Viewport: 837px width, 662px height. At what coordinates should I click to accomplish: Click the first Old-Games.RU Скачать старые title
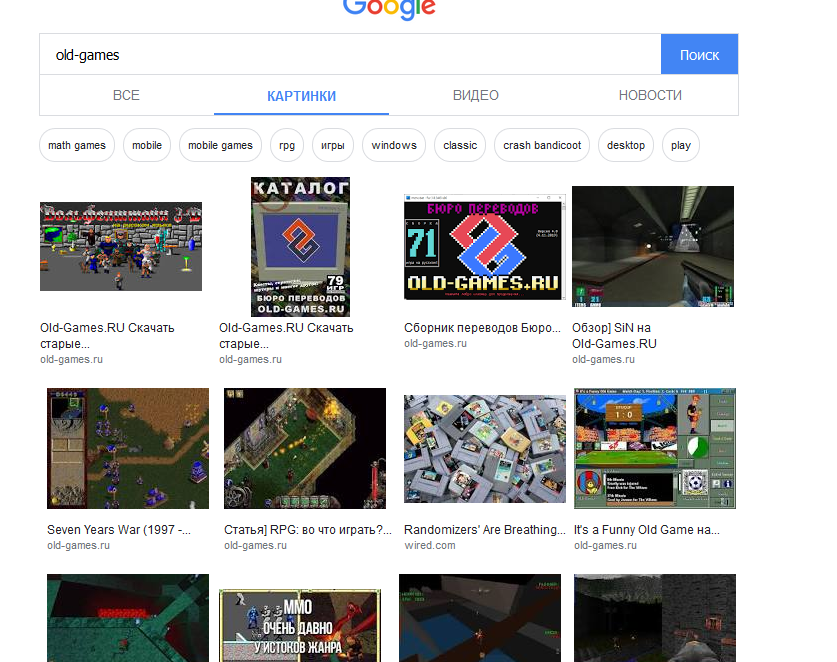click(107, 336)
